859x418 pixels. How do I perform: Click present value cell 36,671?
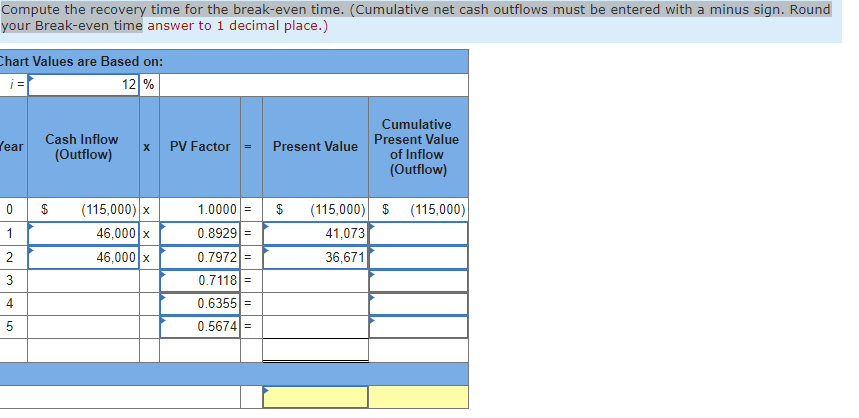316,257
